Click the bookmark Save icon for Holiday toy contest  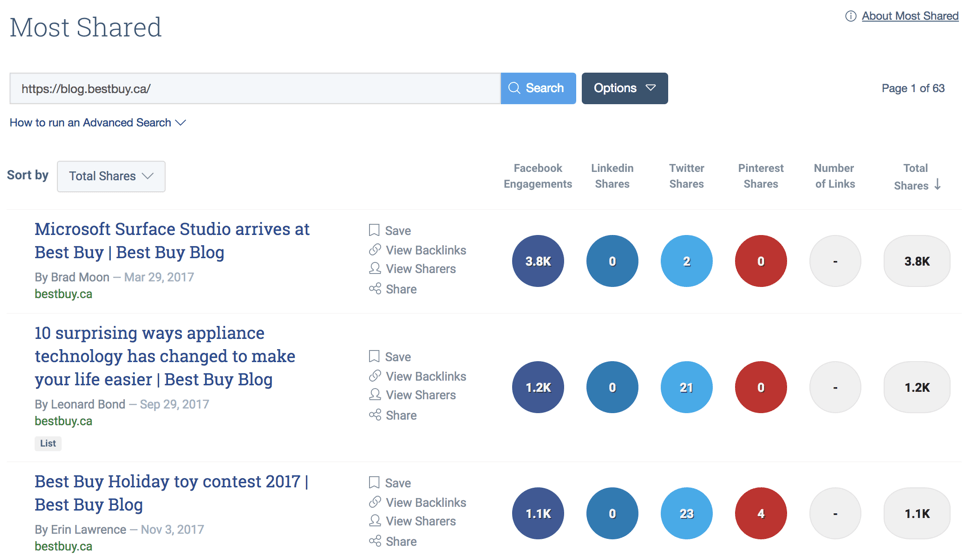374,482
